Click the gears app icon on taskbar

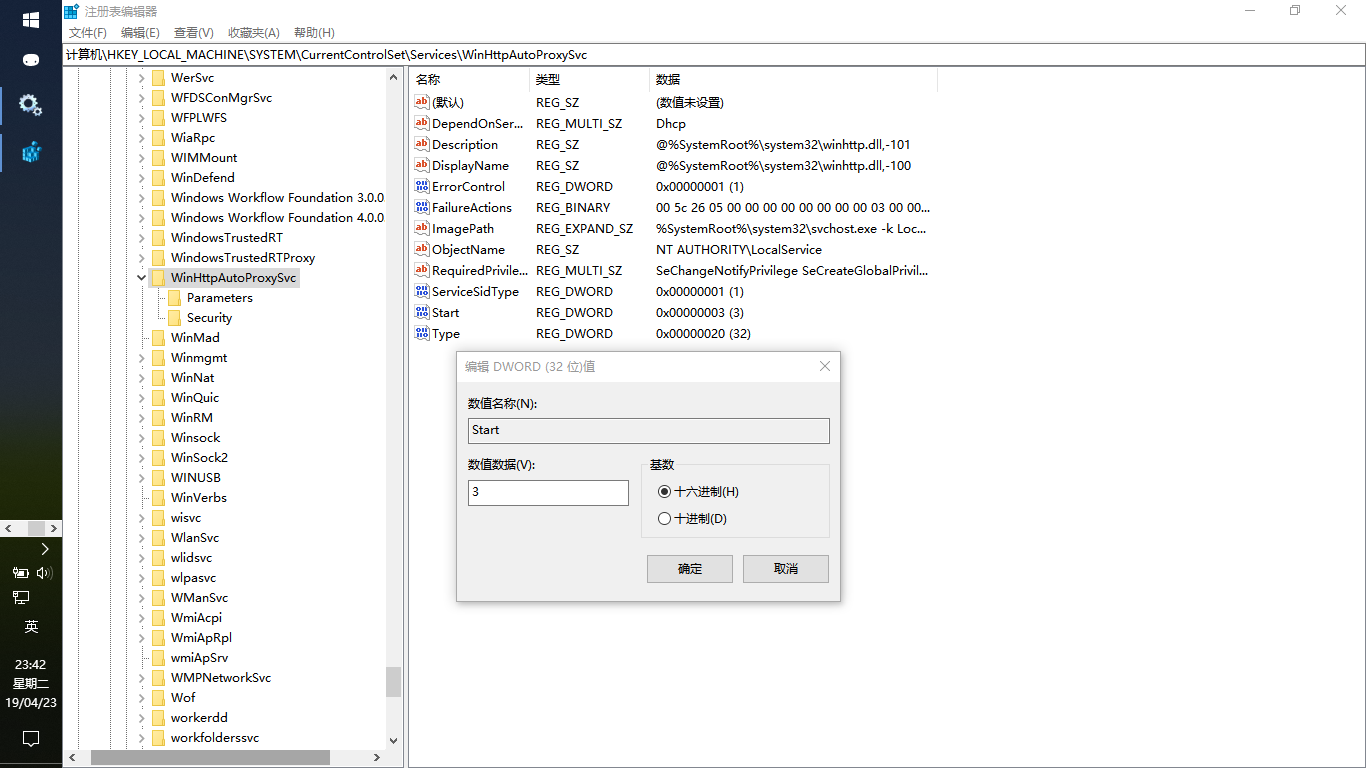pos(31,104)
